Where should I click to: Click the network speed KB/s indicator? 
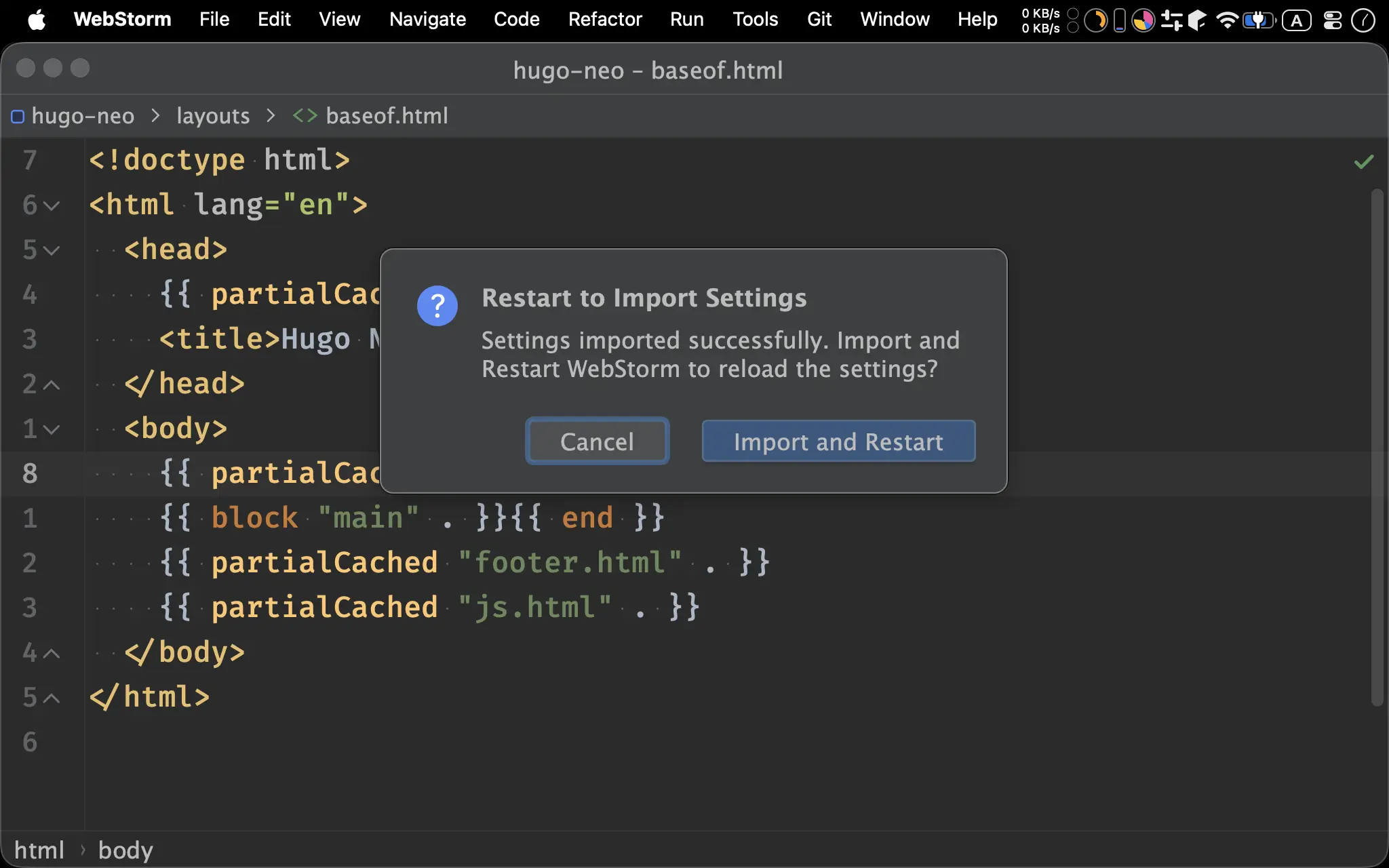(x=1040, y=20)
